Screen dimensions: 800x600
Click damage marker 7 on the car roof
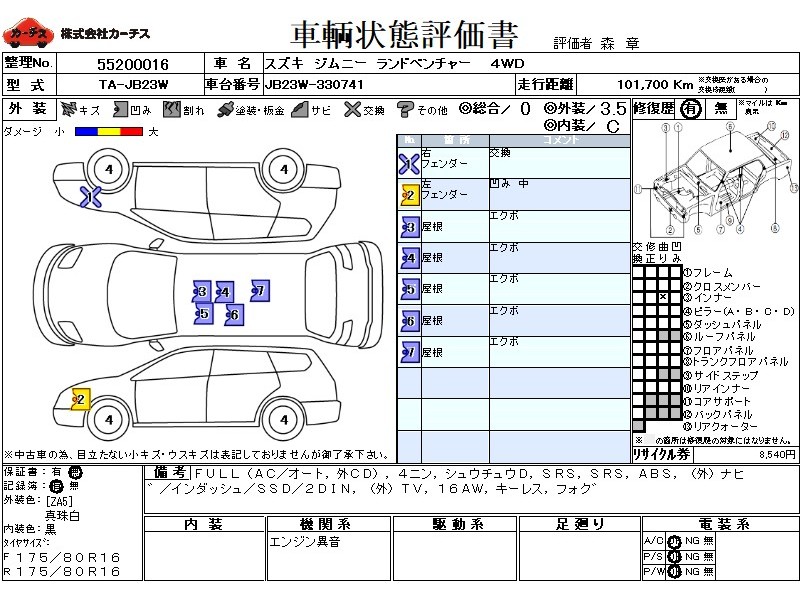(259, 291)
